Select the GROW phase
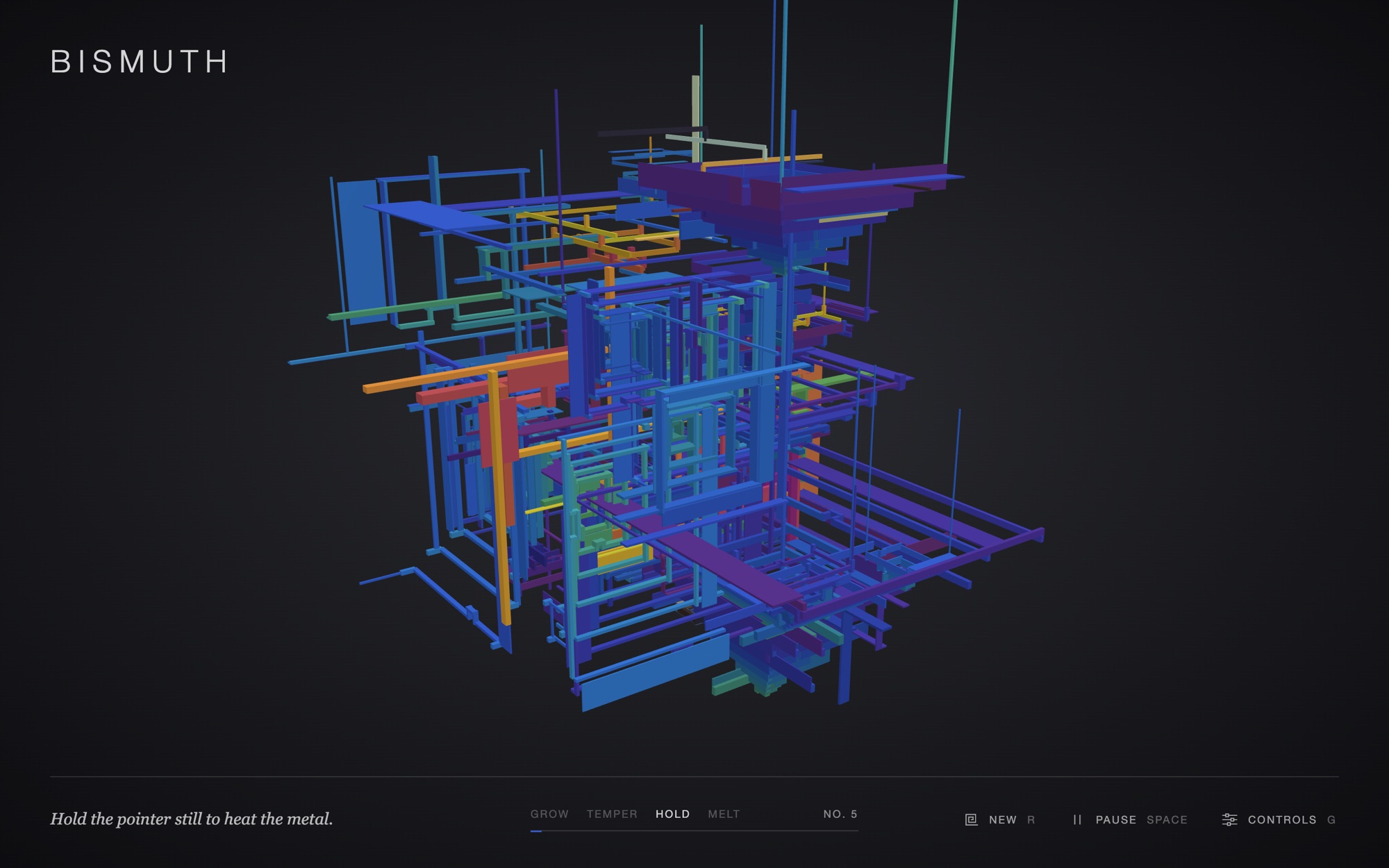The height and width of the screenshot is (868, 1389). (x=549, y=814)
